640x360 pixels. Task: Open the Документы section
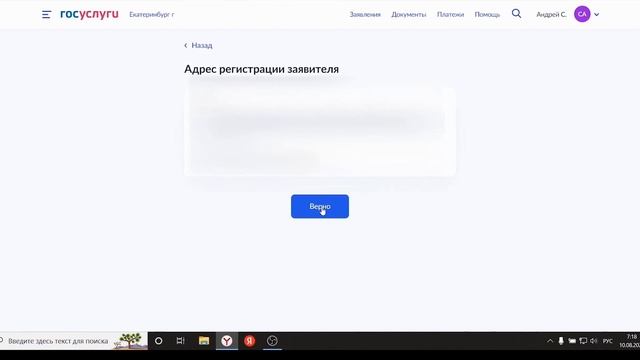pyautogui.click(x=409, y=14)
